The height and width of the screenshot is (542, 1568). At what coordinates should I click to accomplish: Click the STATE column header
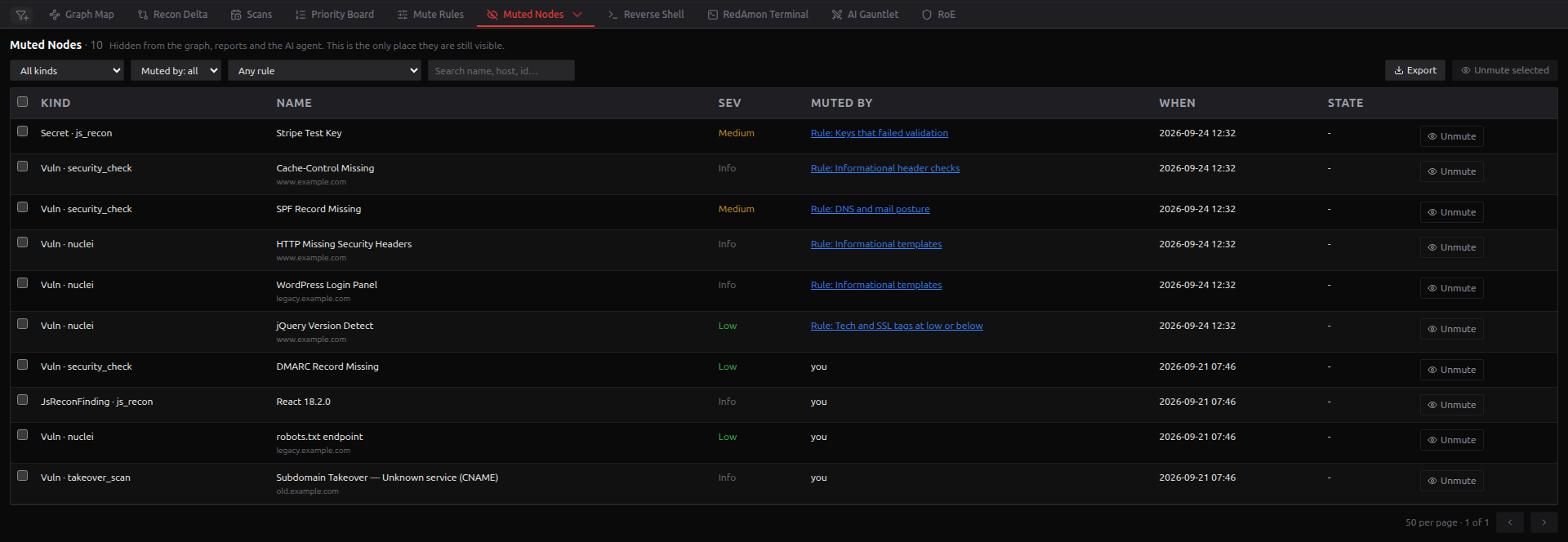coord(1345,103)
